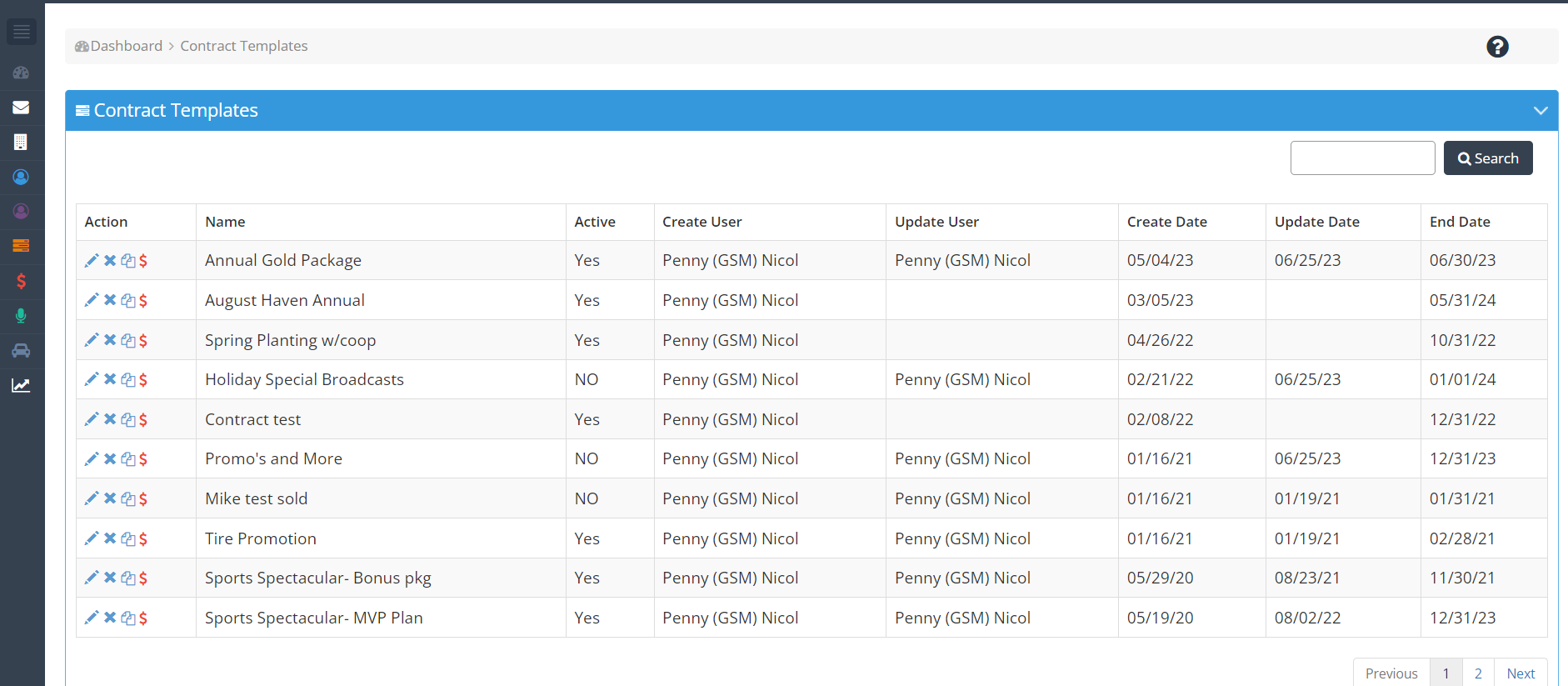Open dollar icon for Tire Promotion

coord(143,538)
